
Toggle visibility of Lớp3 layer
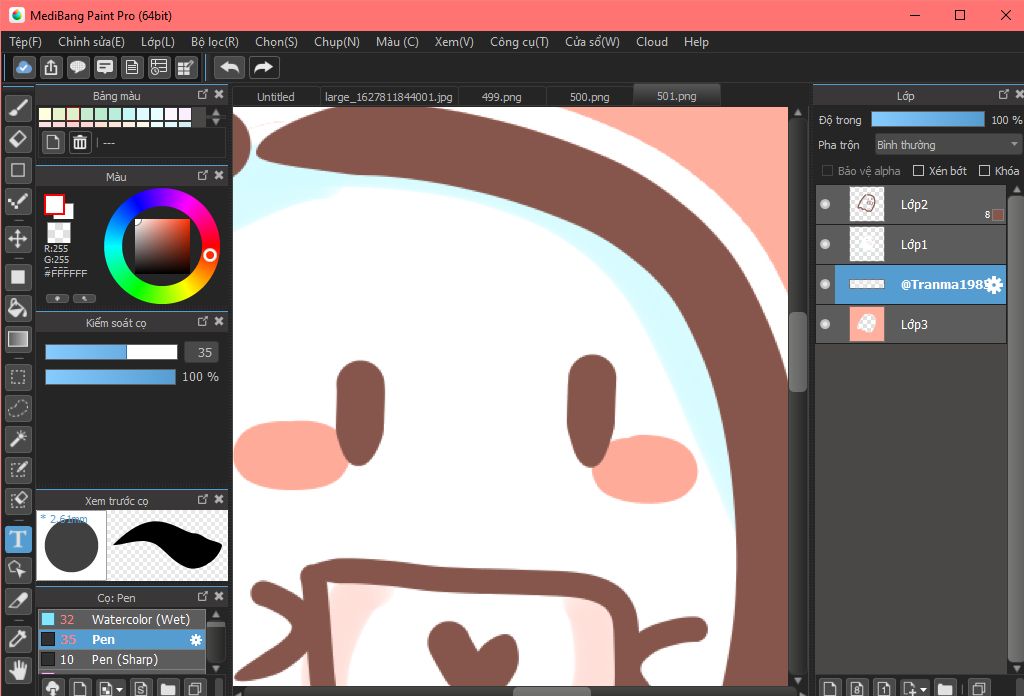click(x=825, y=324)
